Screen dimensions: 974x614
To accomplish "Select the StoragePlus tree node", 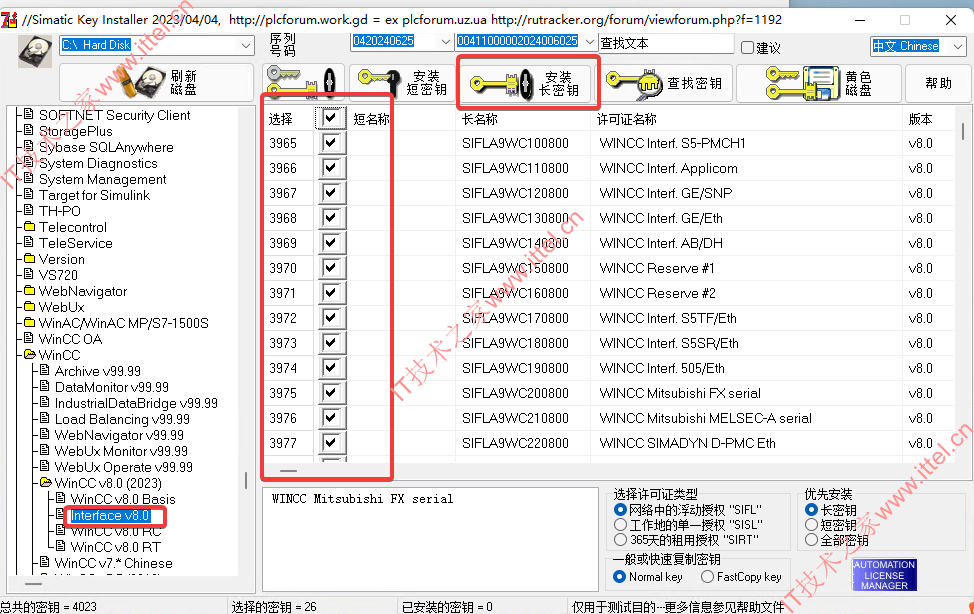I will [75, 131].
